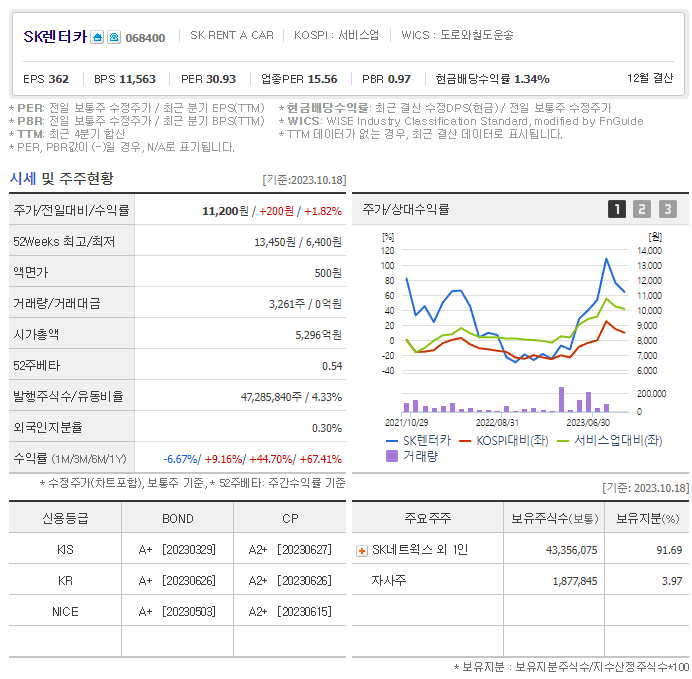Select the 52주베타 0.54 value

(x=332, y=366)
